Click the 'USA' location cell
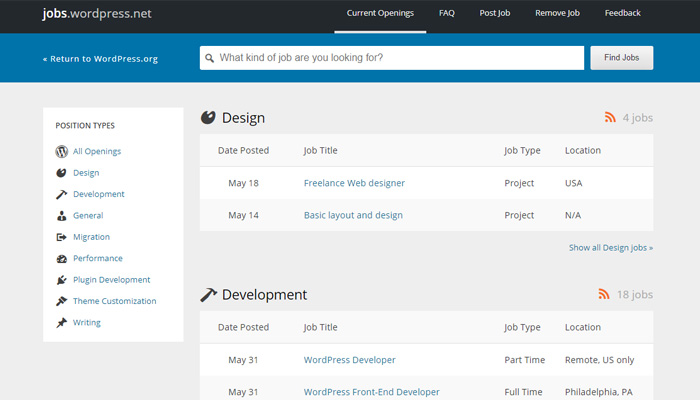The image size is (700, 400). pos(573,183)
